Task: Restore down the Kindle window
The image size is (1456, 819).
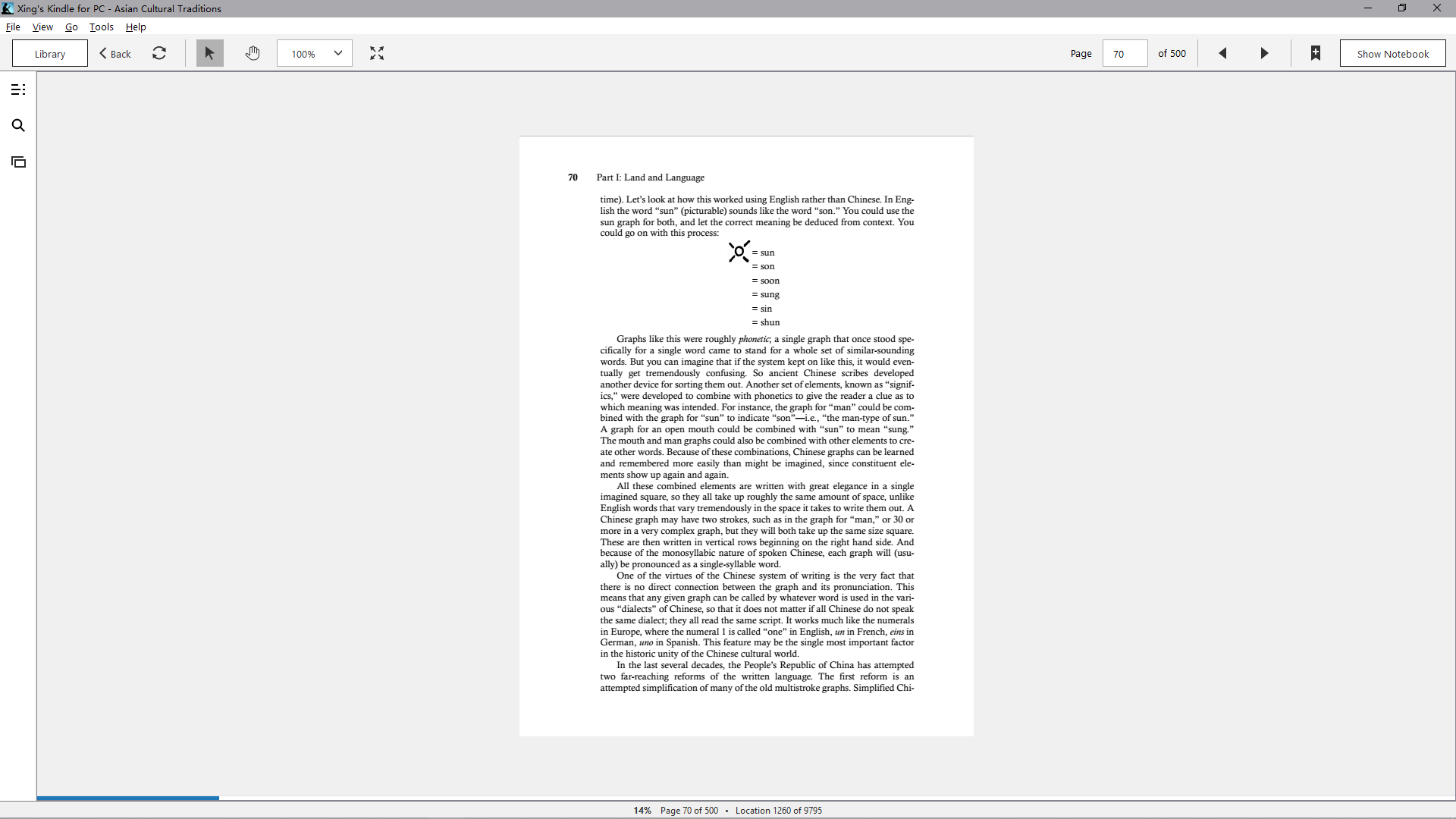Action: click(x=1402, y=8)
